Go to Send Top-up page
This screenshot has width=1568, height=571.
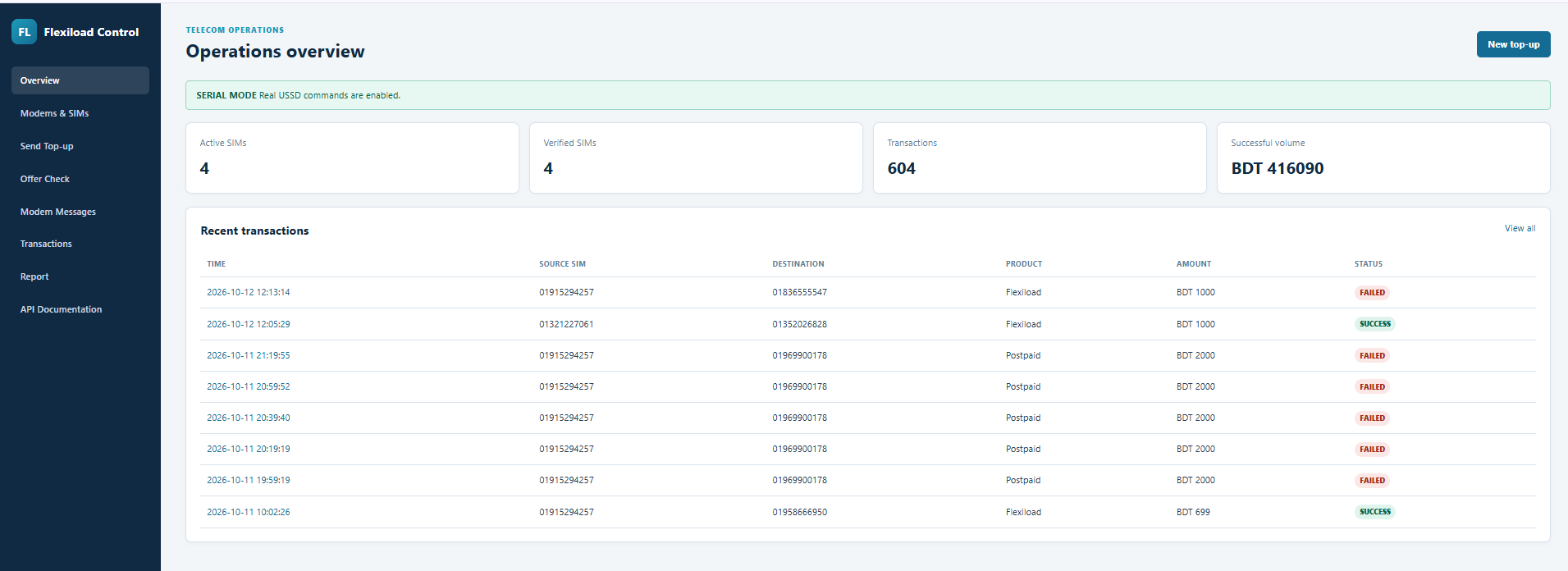[x=80, y=146]
